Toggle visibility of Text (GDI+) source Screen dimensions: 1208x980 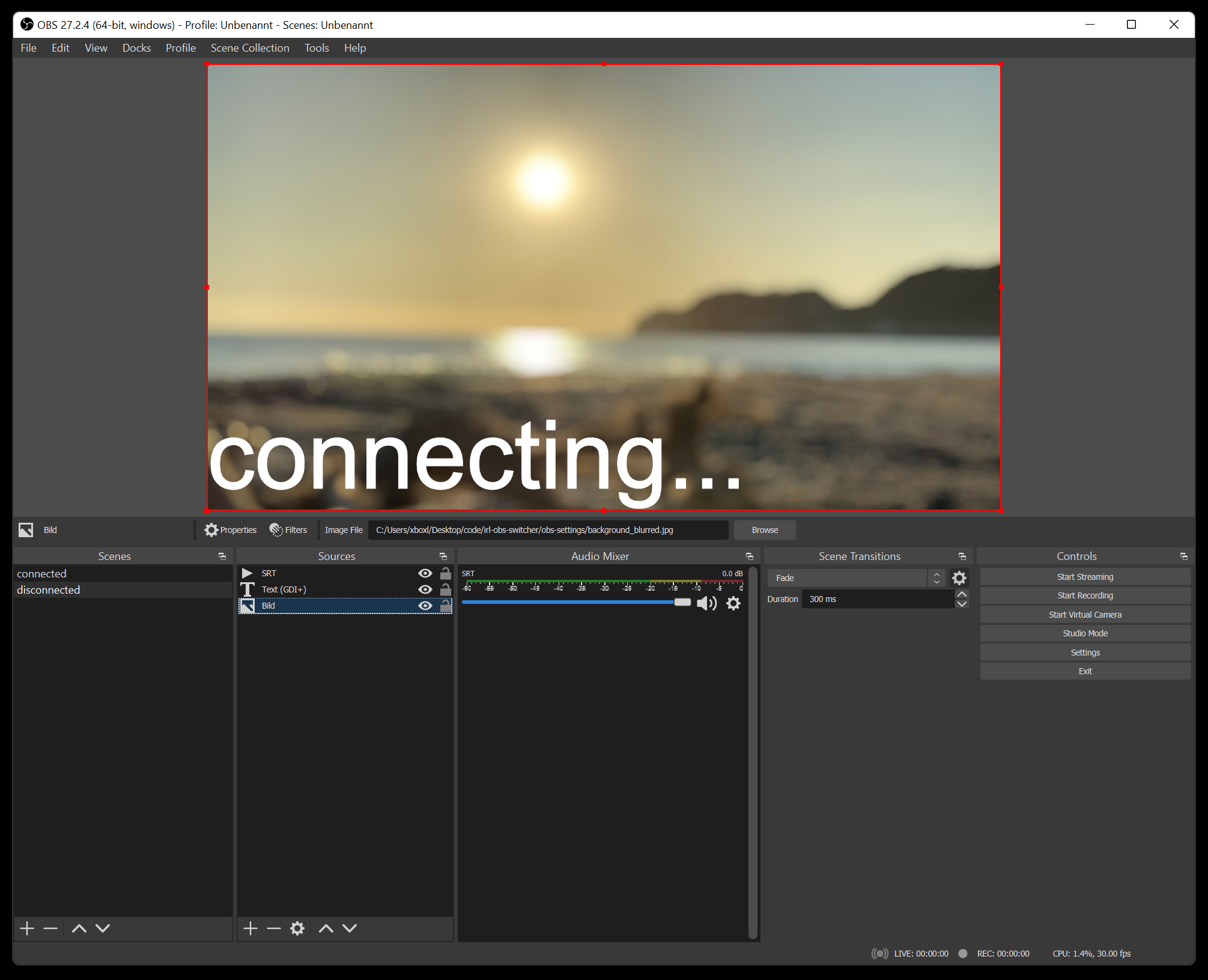[425, 589]
